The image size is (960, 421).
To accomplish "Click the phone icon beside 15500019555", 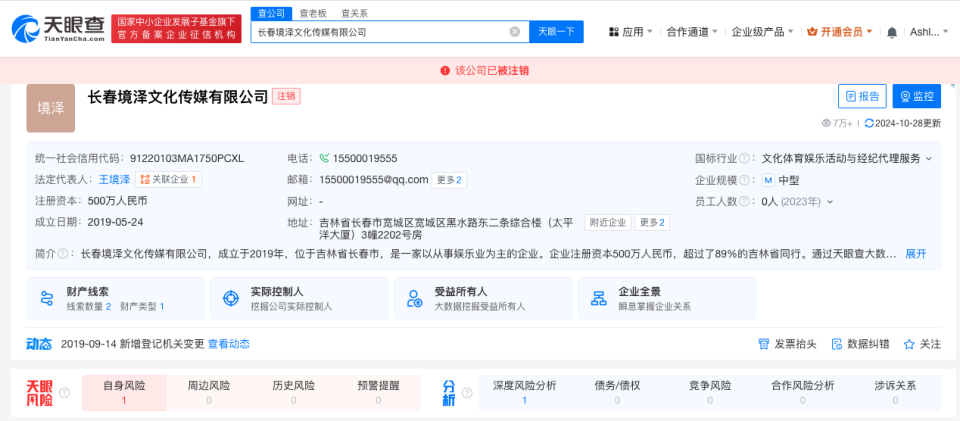I will (x=324, y=158).
